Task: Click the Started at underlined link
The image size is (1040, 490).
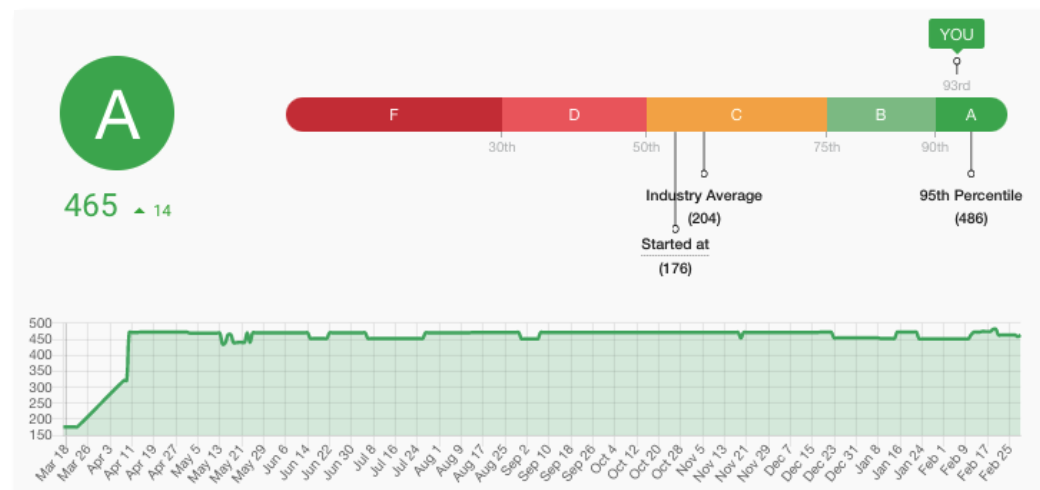Action: point(675,244)
